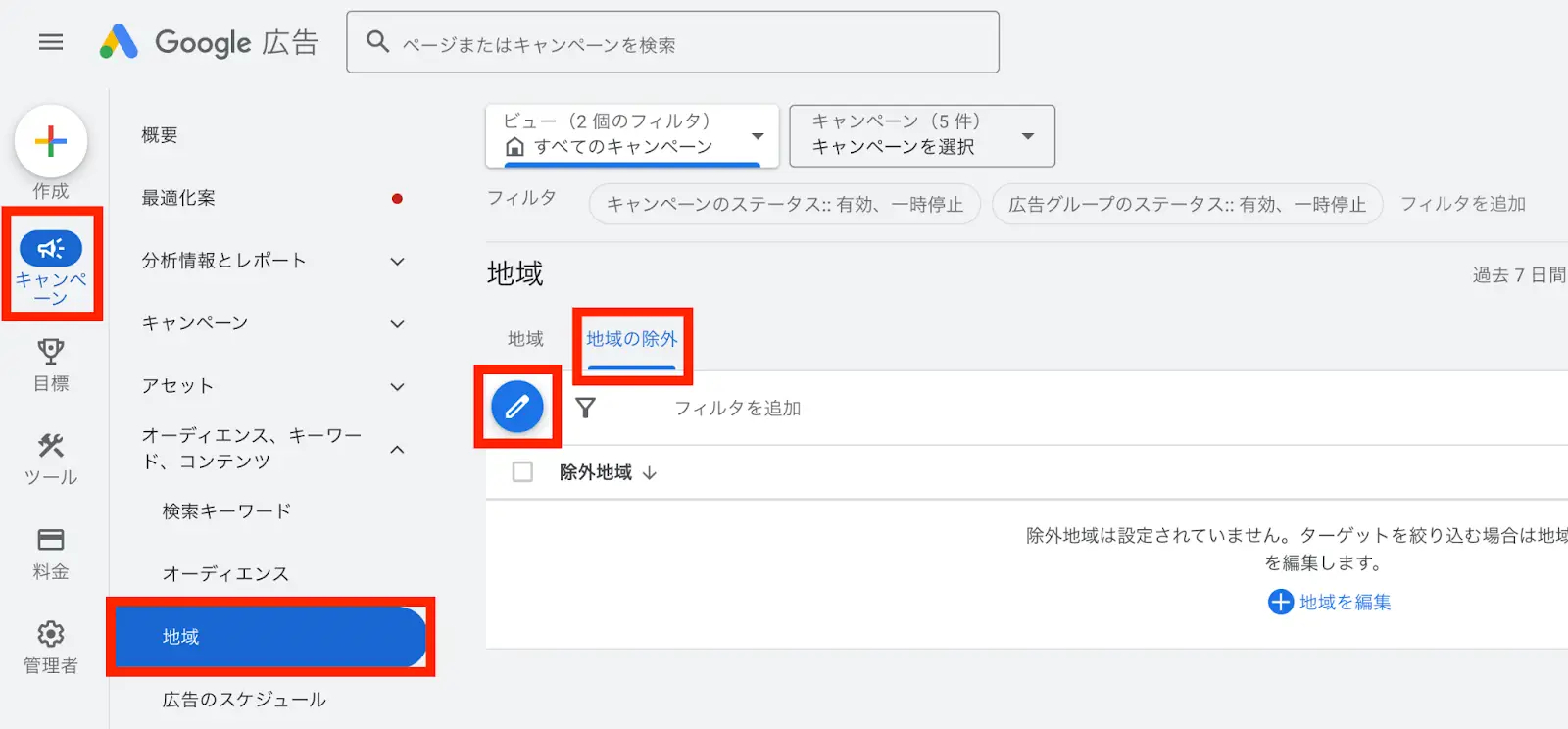
Task: Click the plus icon beside 地域を編集
Action: coord(1281,602)
